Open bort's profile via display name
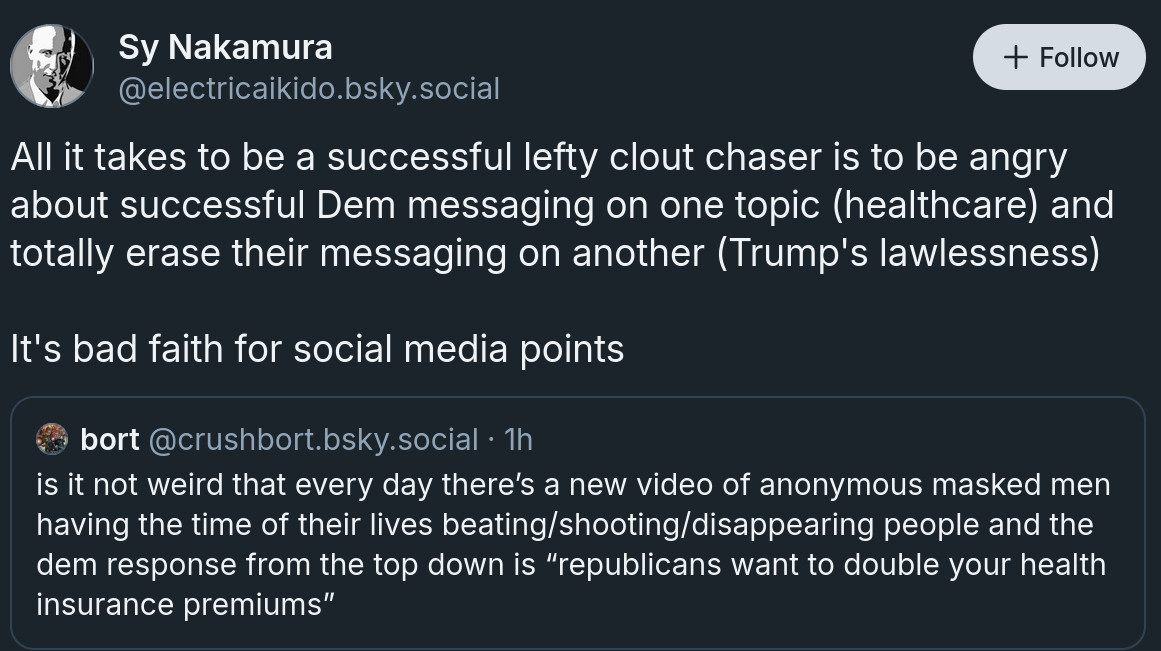Image resolution: width=1161 pixels, height=651 pixels. pyautogui.click(x=109, y=439)
